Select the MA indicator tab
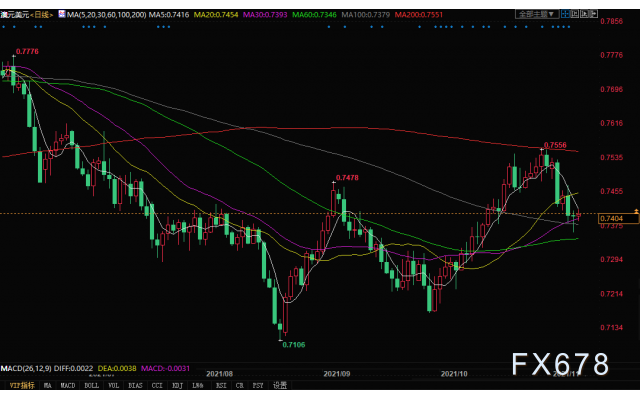Image resolution: width=640 pixels, height=400 pixels. 48,385
